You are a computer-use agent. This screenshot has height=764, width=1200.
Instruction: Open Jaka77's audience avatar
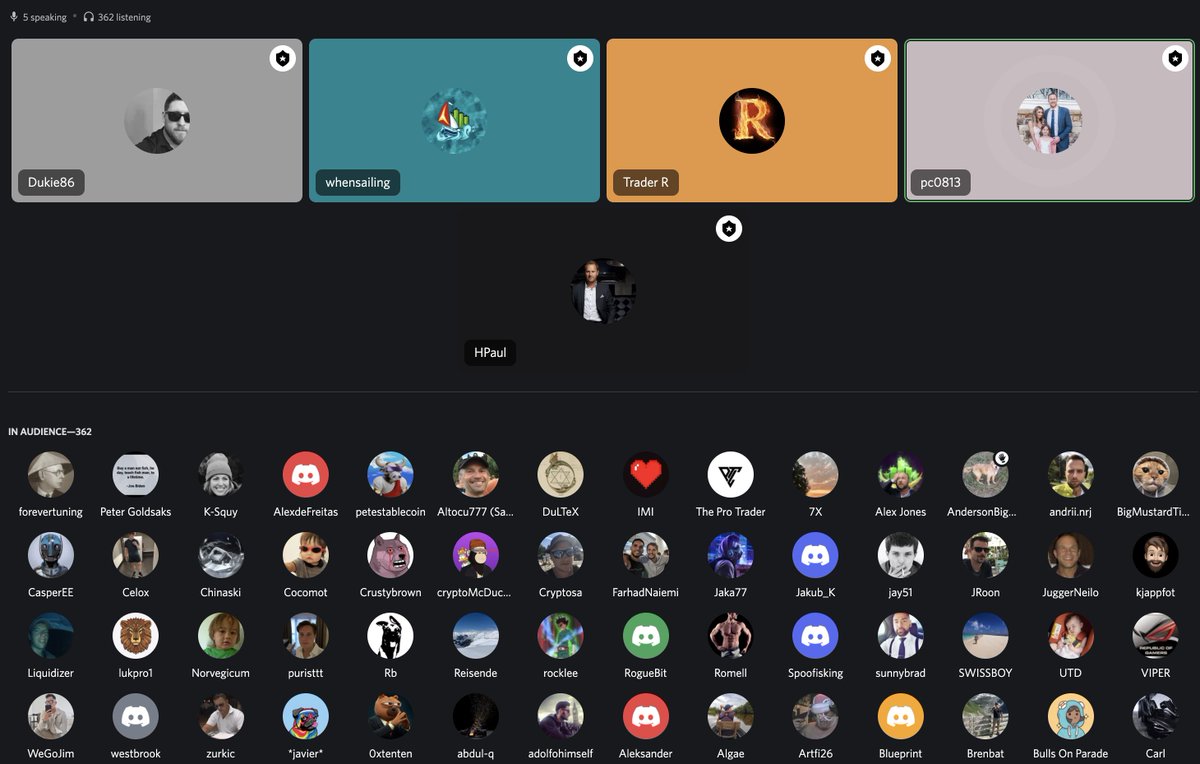coord(731,555)
